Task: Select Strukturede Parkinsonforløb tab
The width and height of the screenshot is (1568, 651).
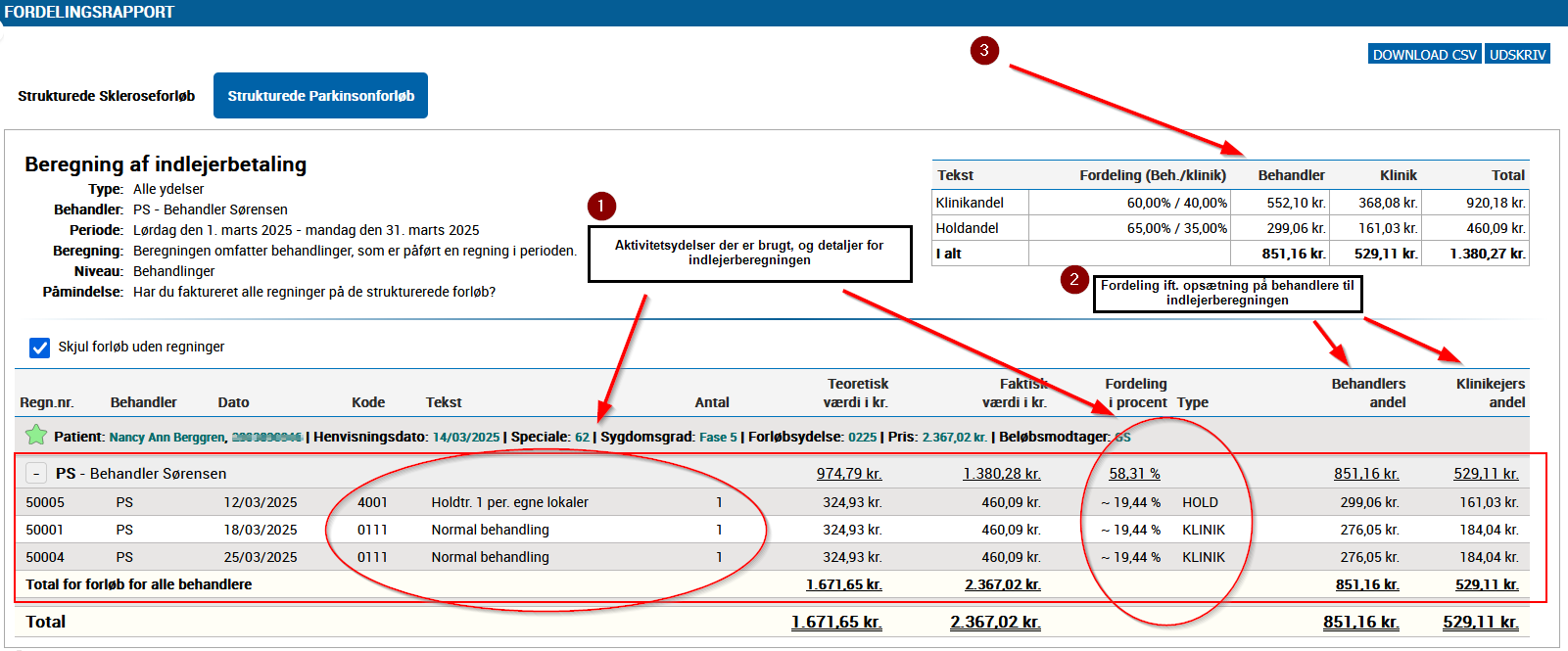Action: tap(320, 96)
